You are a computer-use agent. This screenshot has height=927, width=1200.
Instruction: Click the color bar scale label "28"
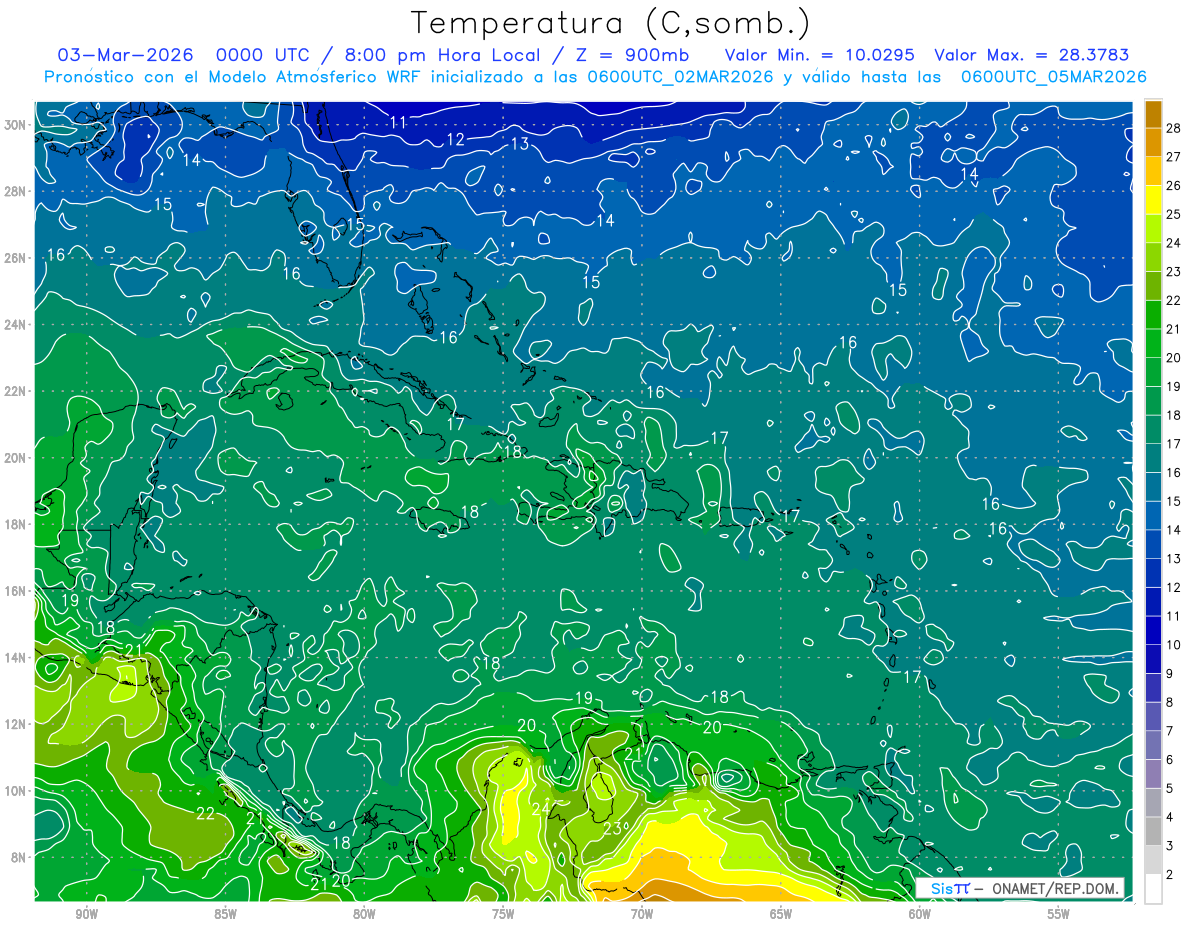coord(1174,128)
